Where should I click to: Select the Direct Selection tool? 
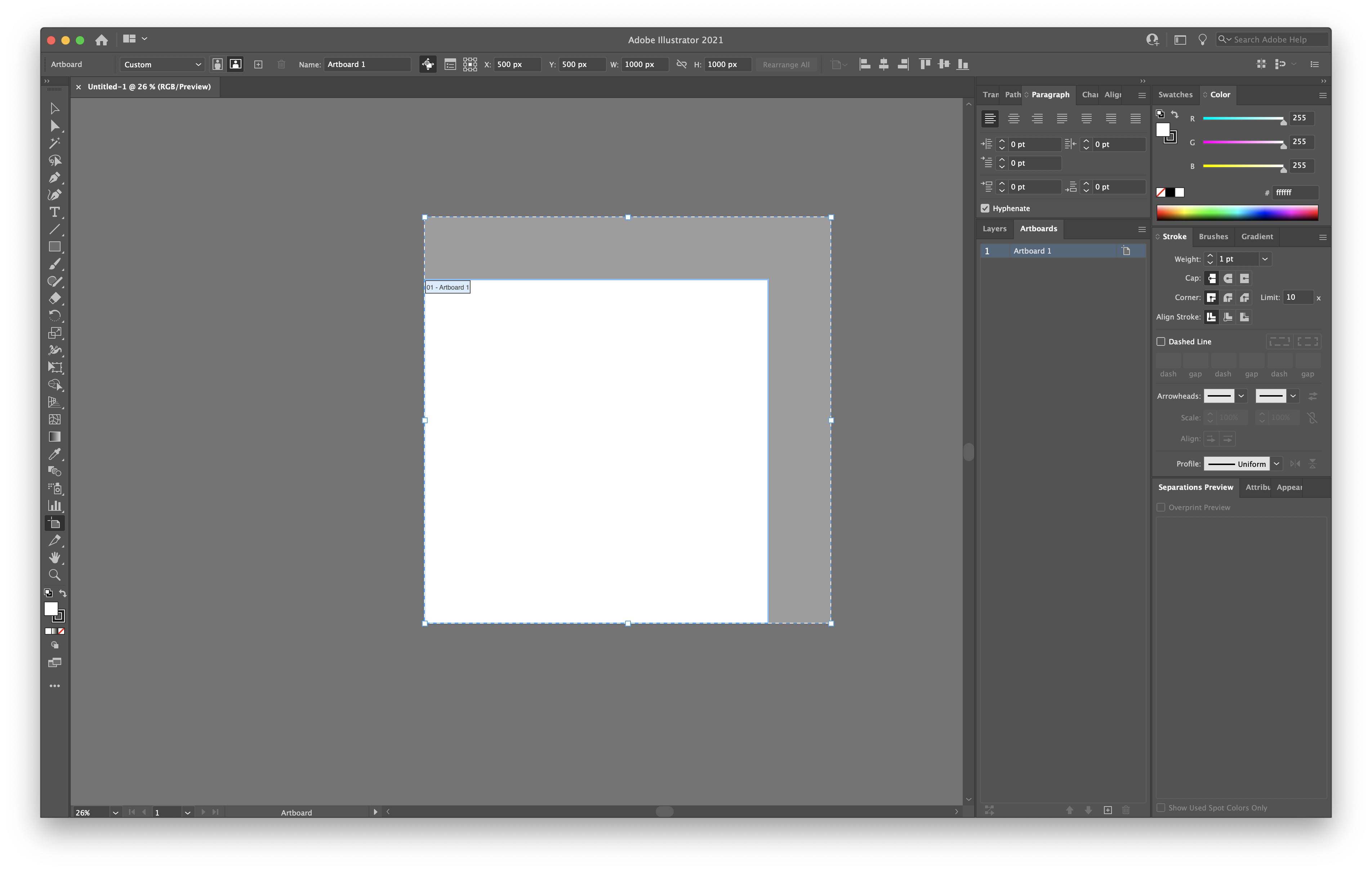(55, 126)
